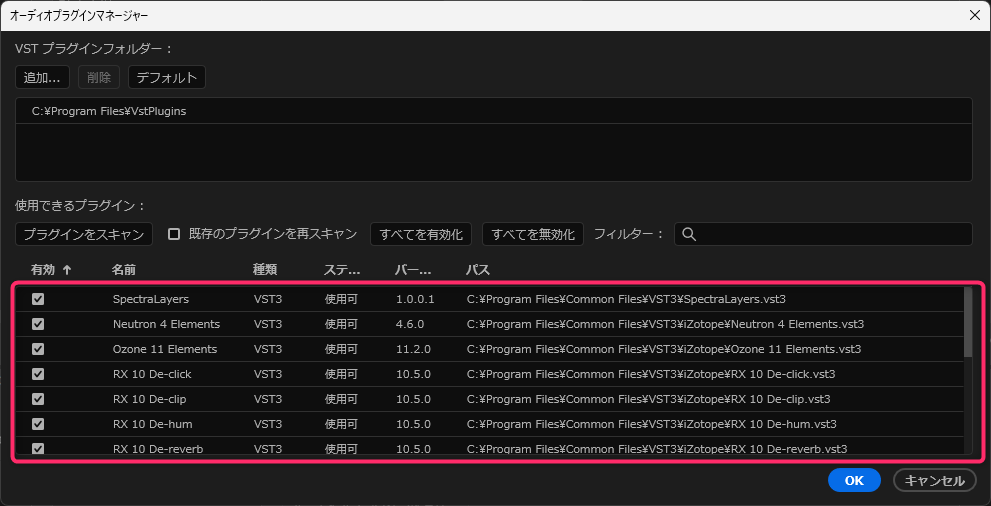Viewport: 991px width, 506px height.
Task: Select the C:¥Program Files¥VstPlugins folder entry
Action: [x=109, y=111]
